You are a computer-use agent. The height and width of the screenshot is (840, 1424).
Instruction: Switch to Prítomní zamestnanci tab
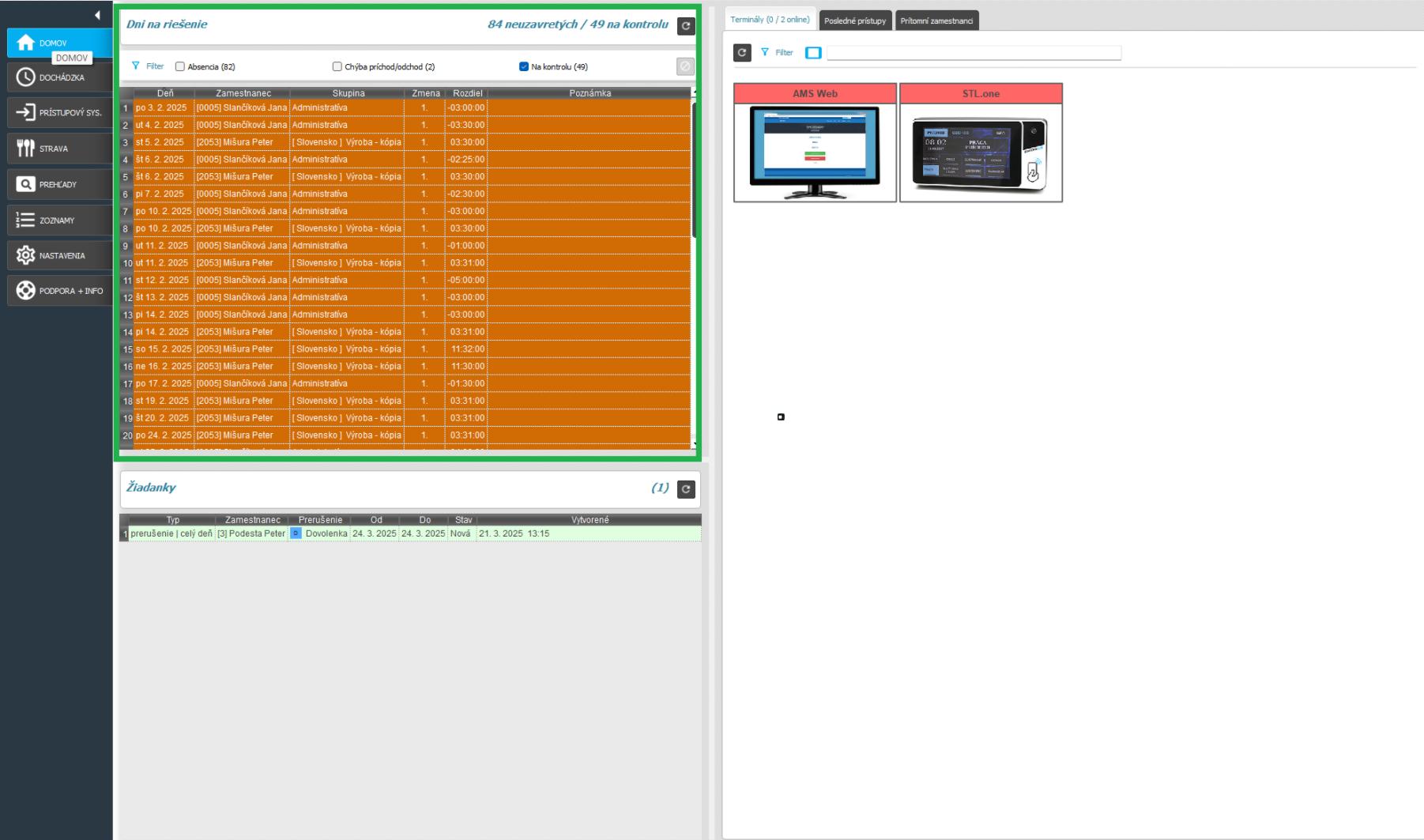936,21
